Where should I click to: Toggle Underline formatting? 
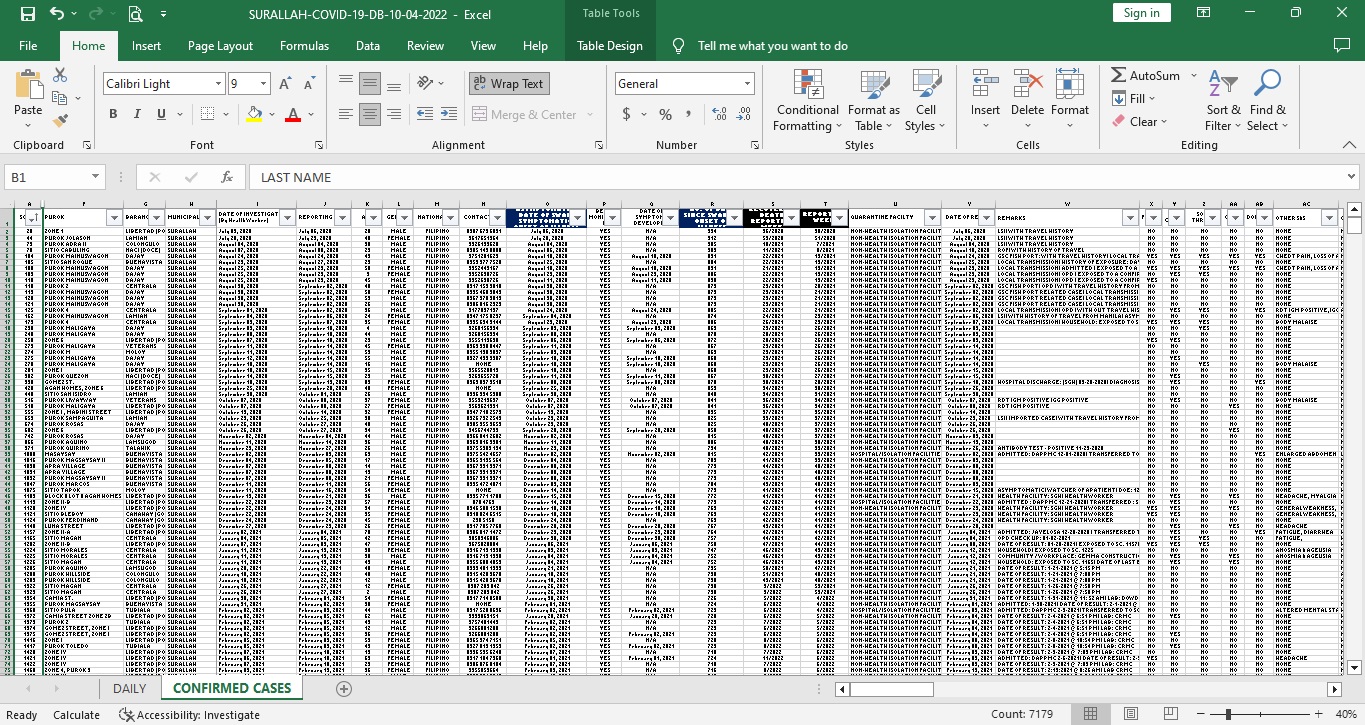coord(160,115)
